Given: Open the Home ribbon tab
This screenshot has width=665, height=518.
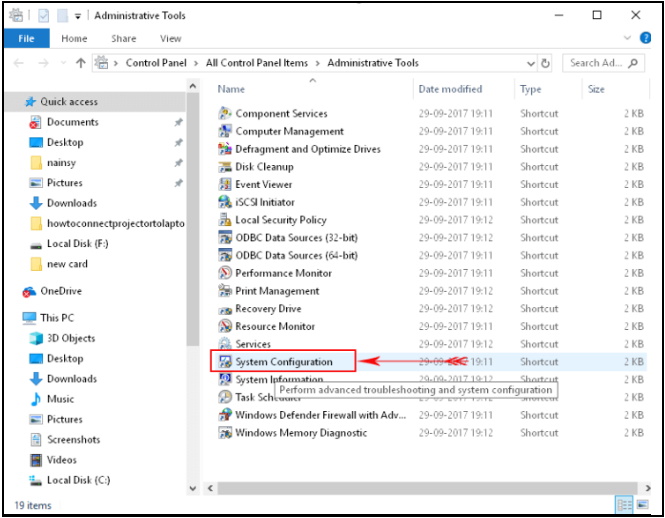Looking at the screenshot, I should click(74, 38).
